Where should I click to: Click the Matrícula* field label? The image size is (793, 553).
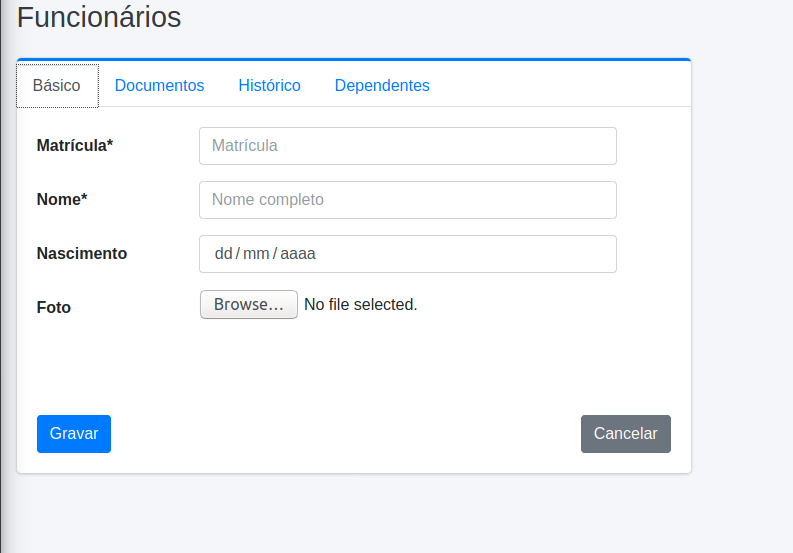[75, 146]
